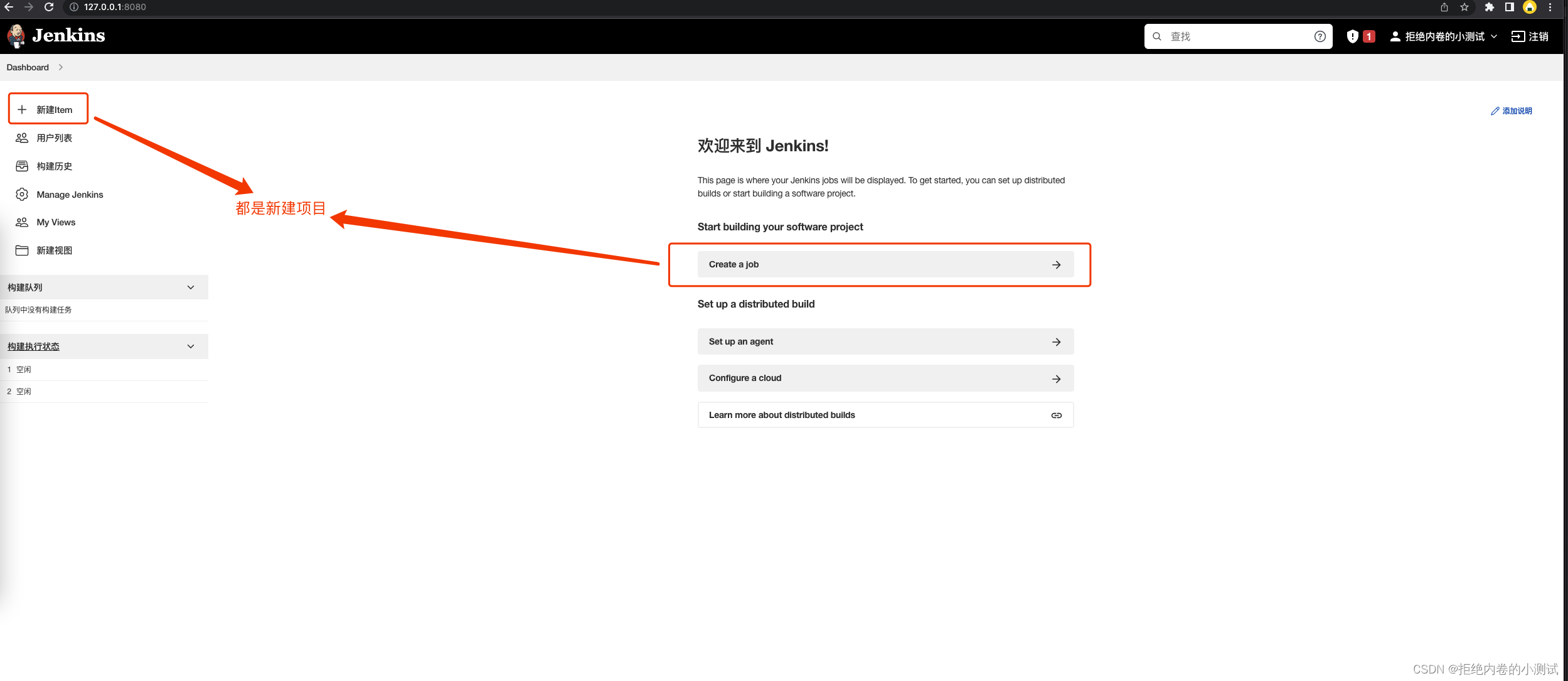Bookmark page with star icon
1568x681 pixels.
click(x=1464, y=7)
